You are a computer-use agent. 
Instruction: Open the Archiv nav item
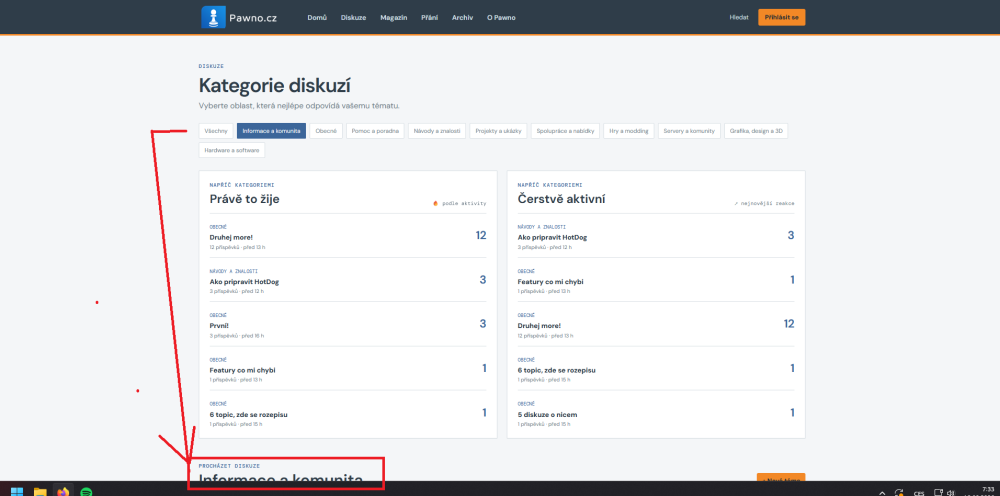pyautogui.click(x=462, y=18)
